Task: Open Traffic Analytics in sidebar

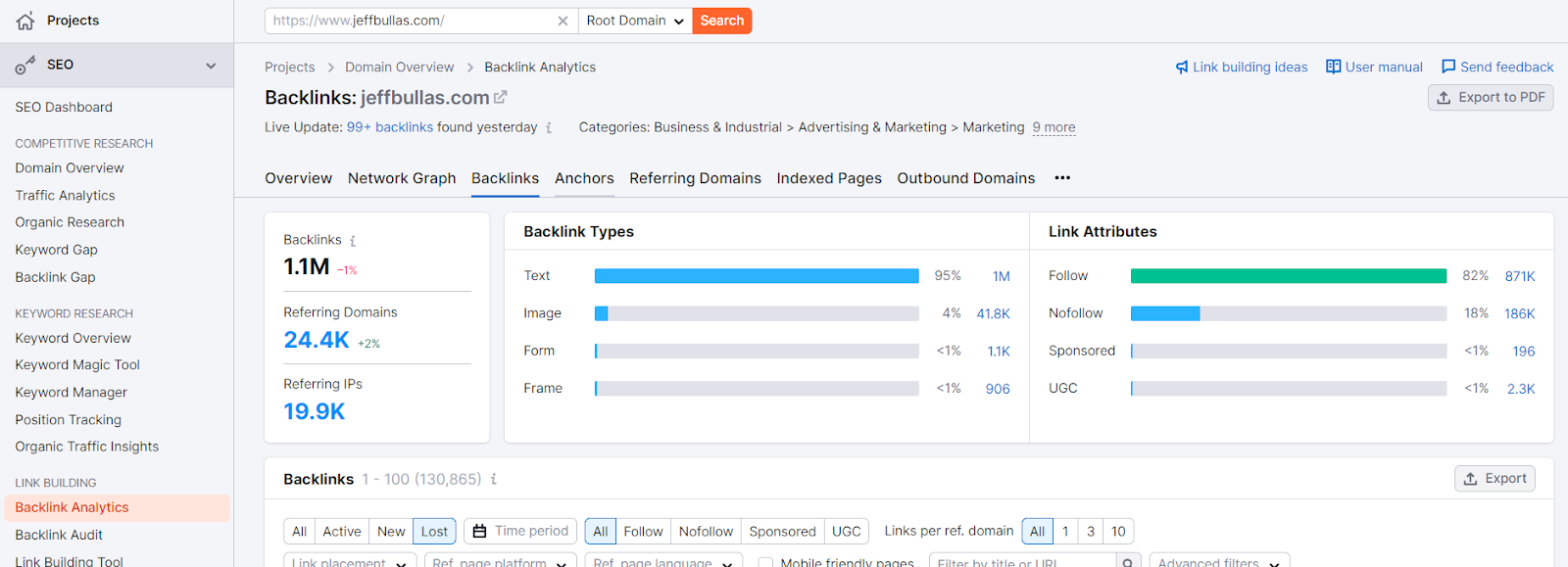Action: pos(65,195)
